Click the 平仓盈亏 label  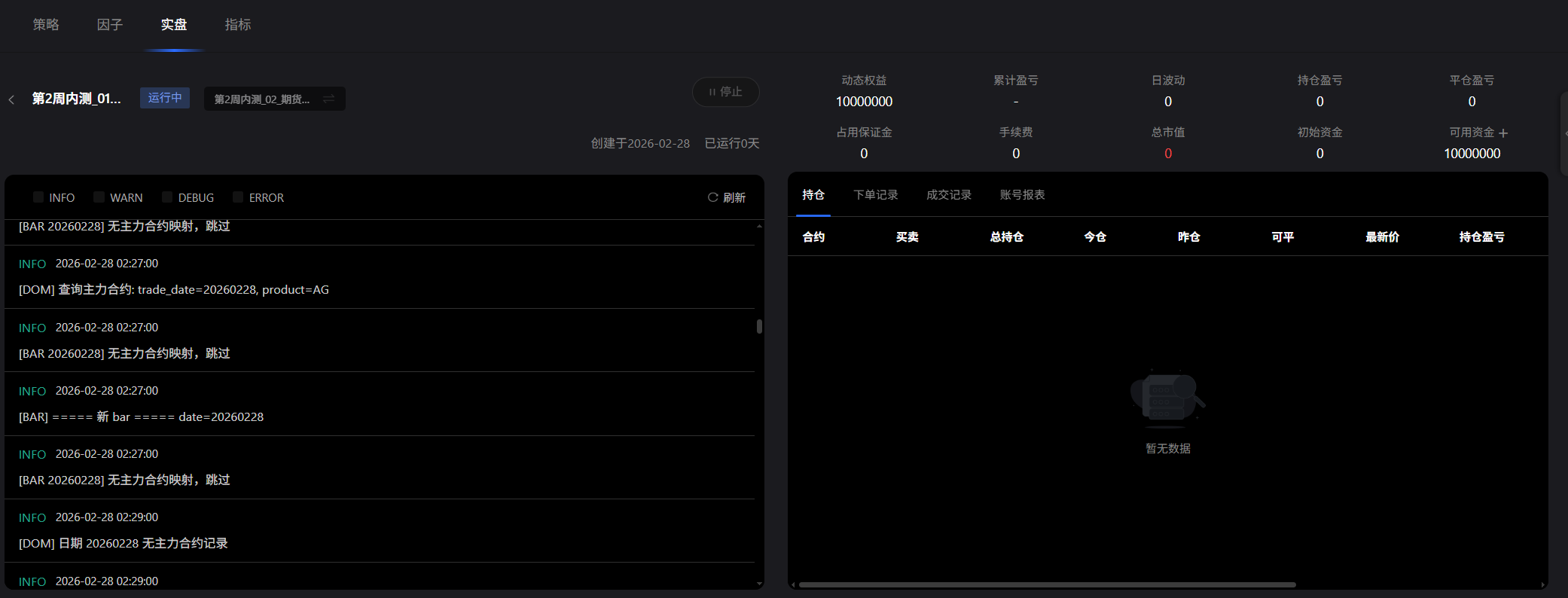pyautogui.click(x=1472, y=81)
